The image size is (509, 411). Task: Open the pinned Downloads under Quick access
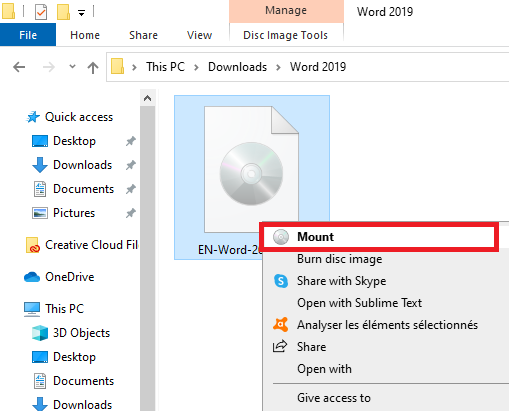click(82, 165)
